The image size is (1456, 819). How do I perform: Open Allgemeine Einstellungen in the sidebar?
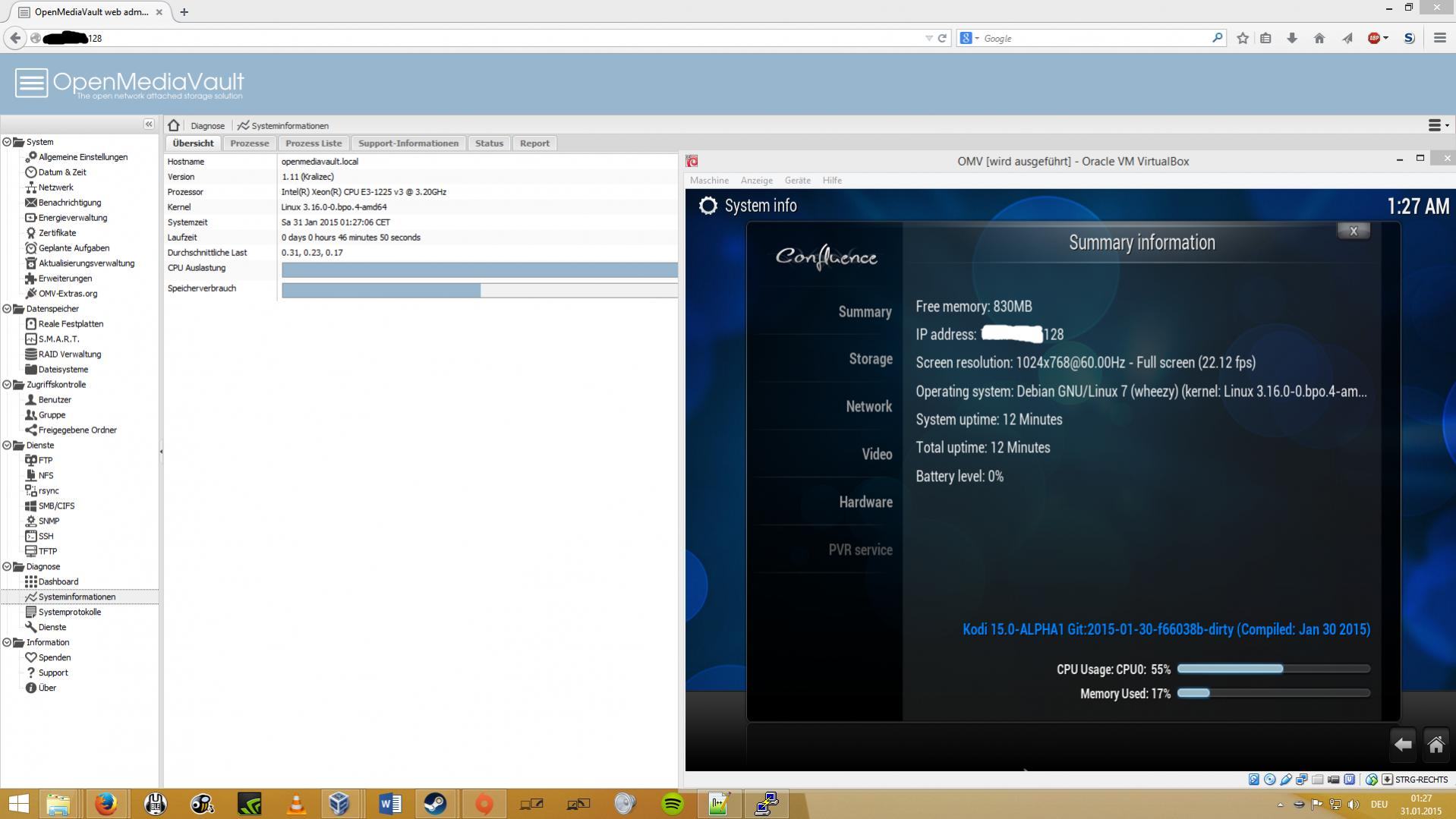coord(83,157)
